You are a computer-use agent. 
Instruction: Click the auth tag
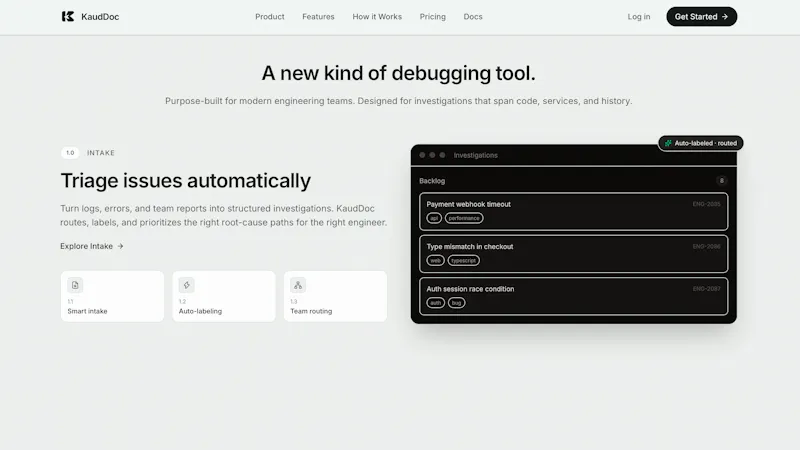pos(435,303)
